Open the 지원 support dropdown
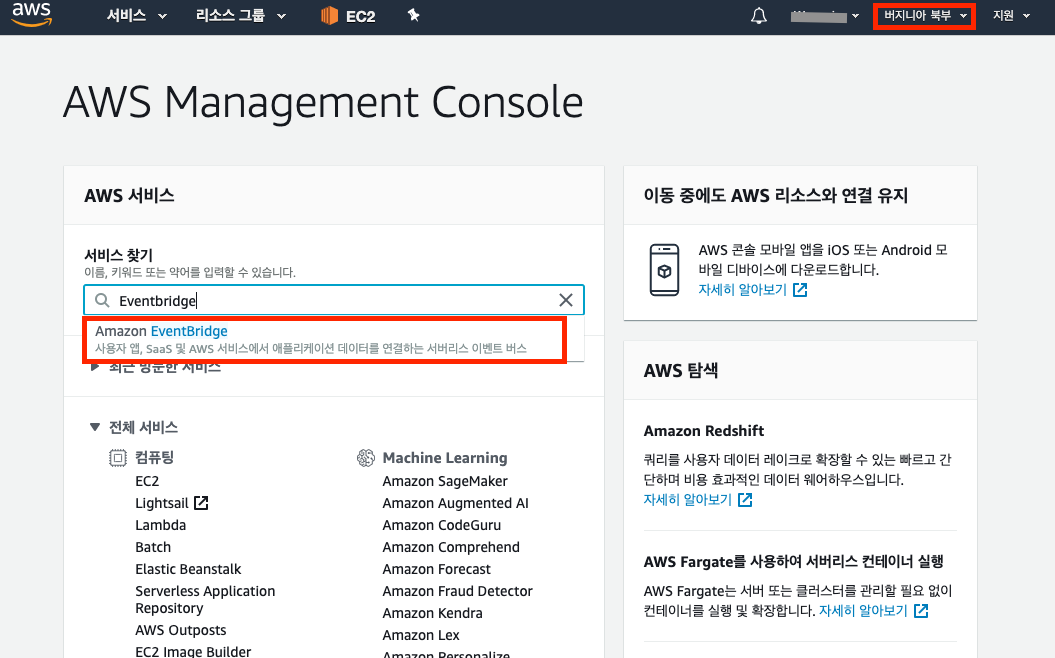 coord(1011,15)
